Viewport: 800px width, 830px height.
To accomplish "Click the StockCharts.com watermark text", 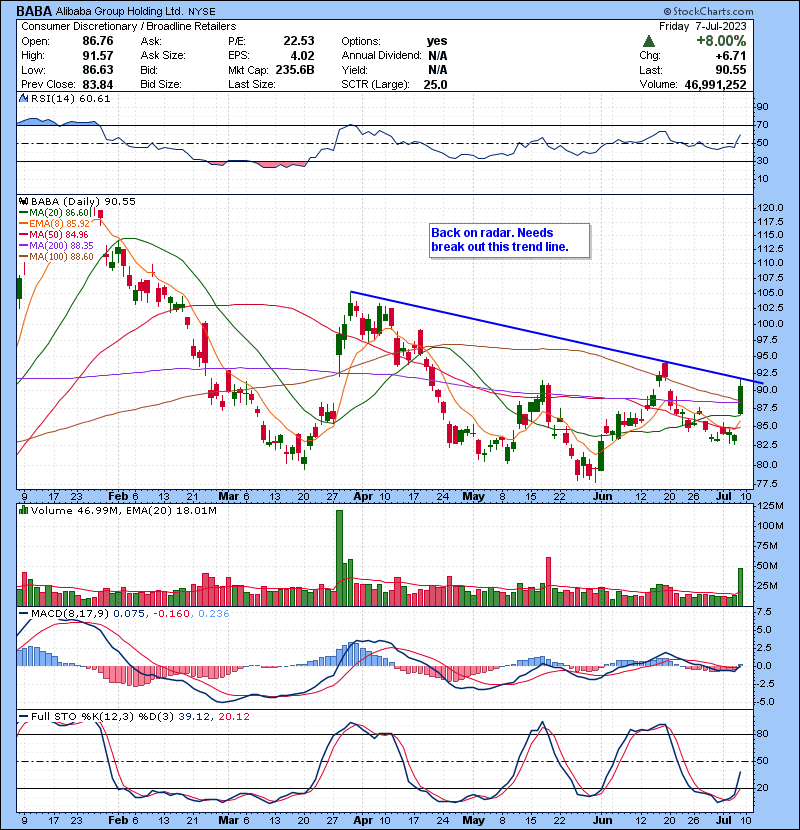I will pos(708,11).
